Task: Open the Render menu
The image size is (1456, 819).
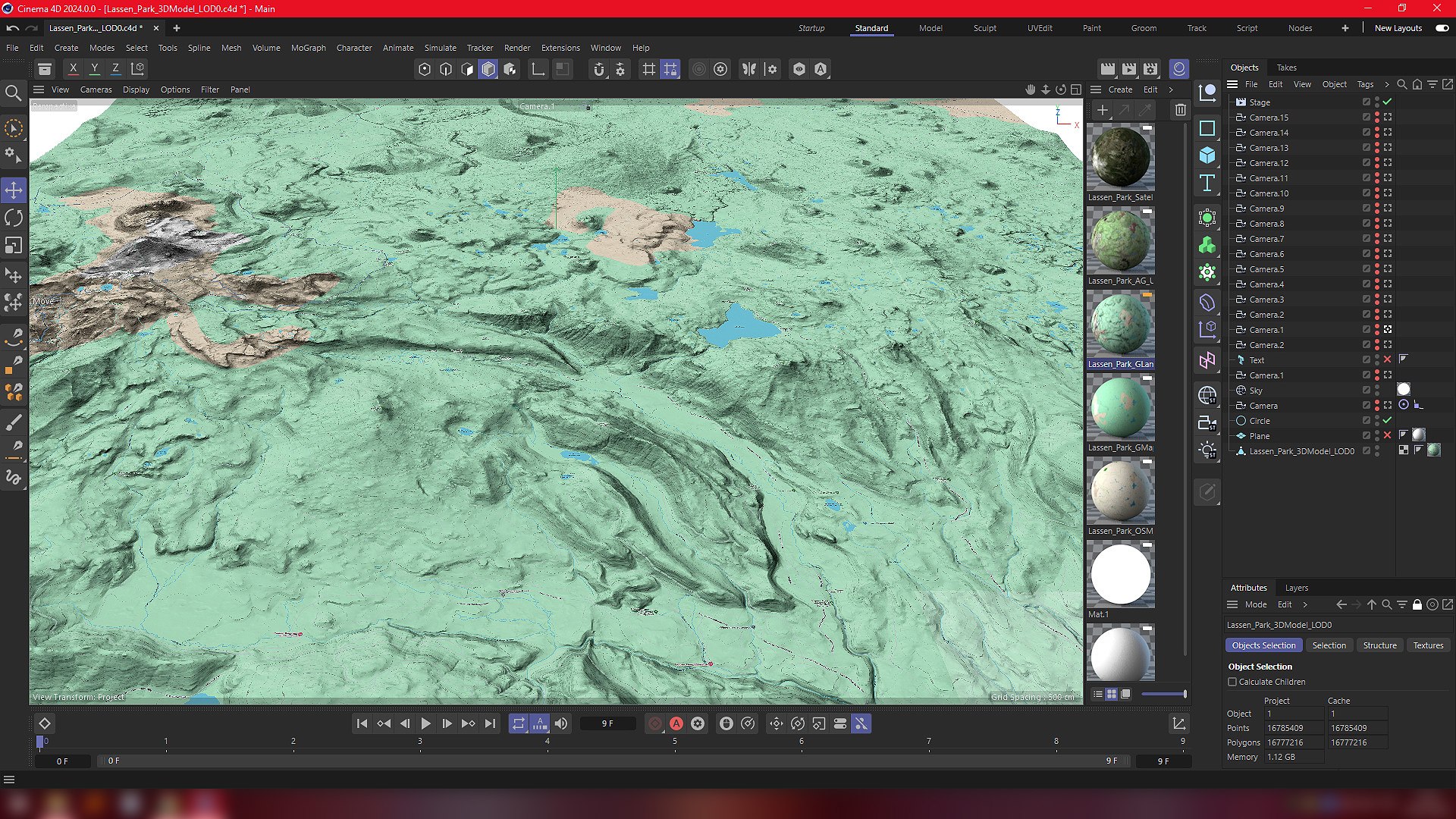Action: (517, 48)
